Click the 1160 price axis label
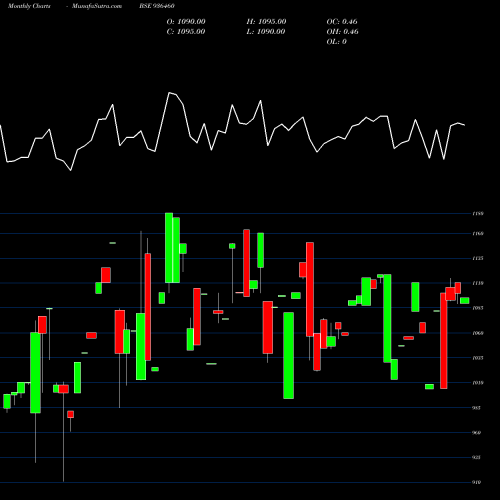The height and width of the screenshot is (500, 500). tap(478, 233)
